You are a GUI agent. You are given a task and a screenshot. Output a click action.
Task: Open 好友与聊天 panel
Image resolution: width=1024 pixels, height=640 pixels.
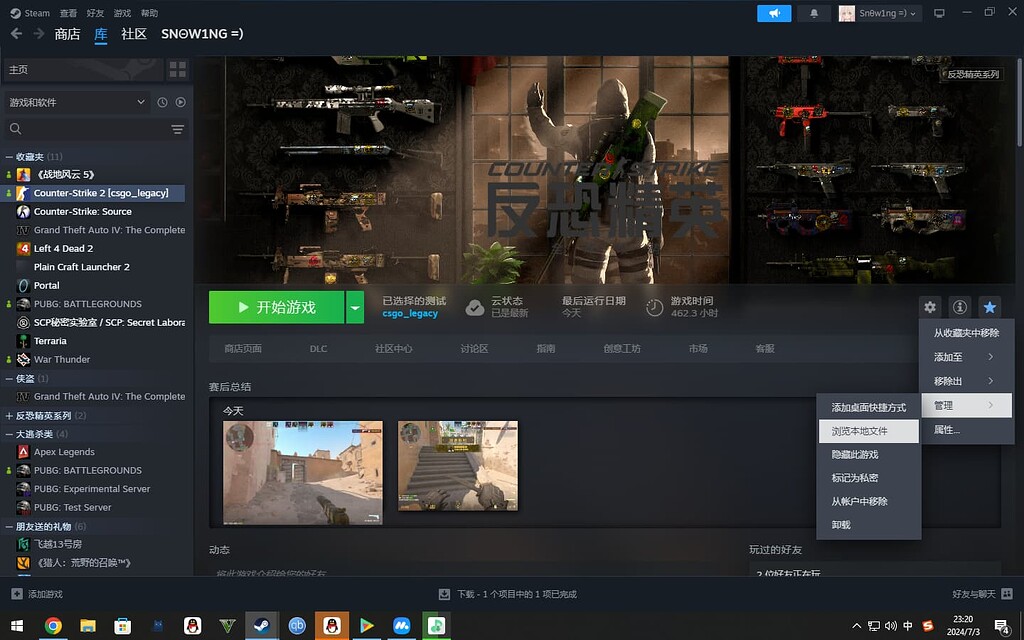(982, 594)
